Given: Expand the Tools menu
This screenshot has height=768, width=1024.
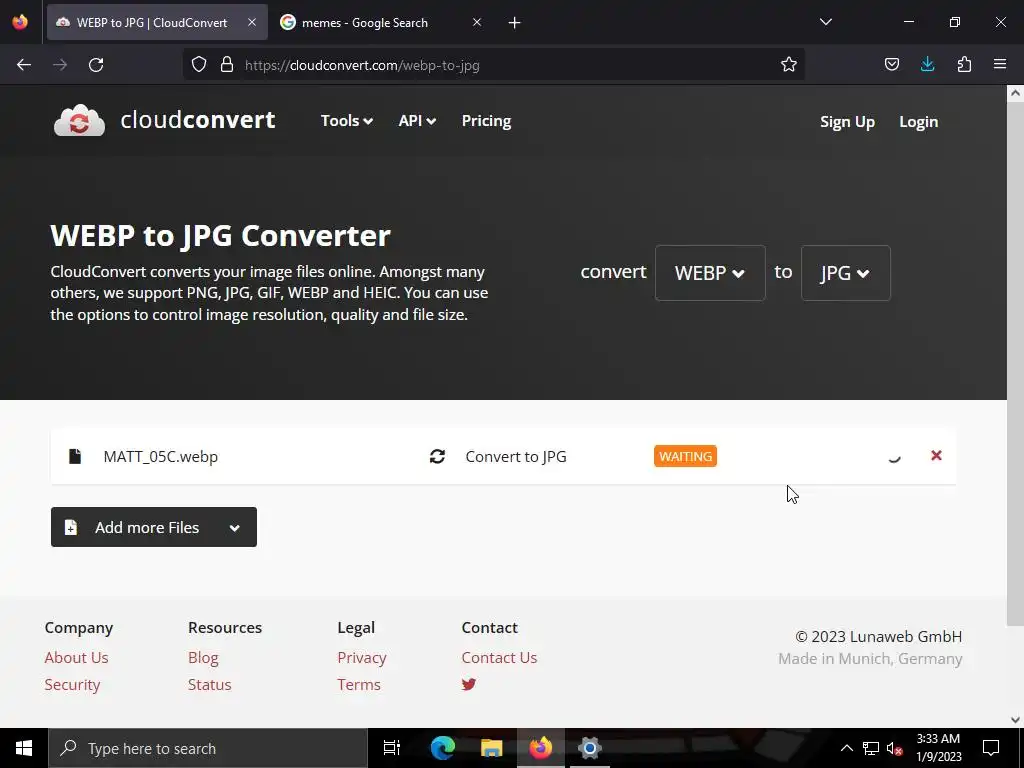Looking at the screenshot, I should (347, 121).
